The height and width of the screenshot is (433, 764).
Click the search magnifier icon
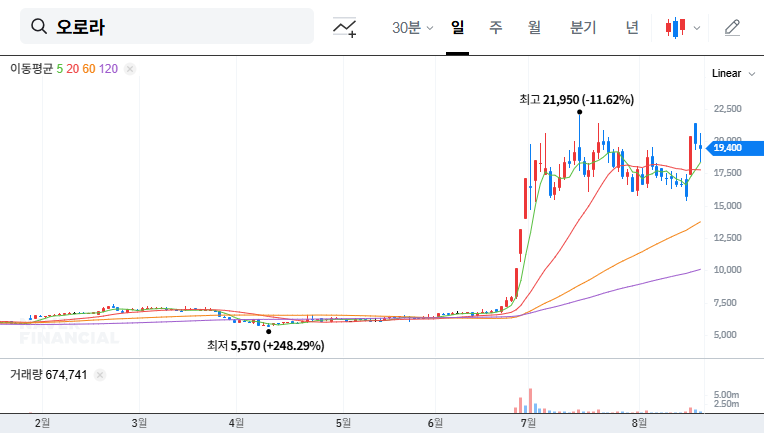pyautogui.click(x=40, y=27)
